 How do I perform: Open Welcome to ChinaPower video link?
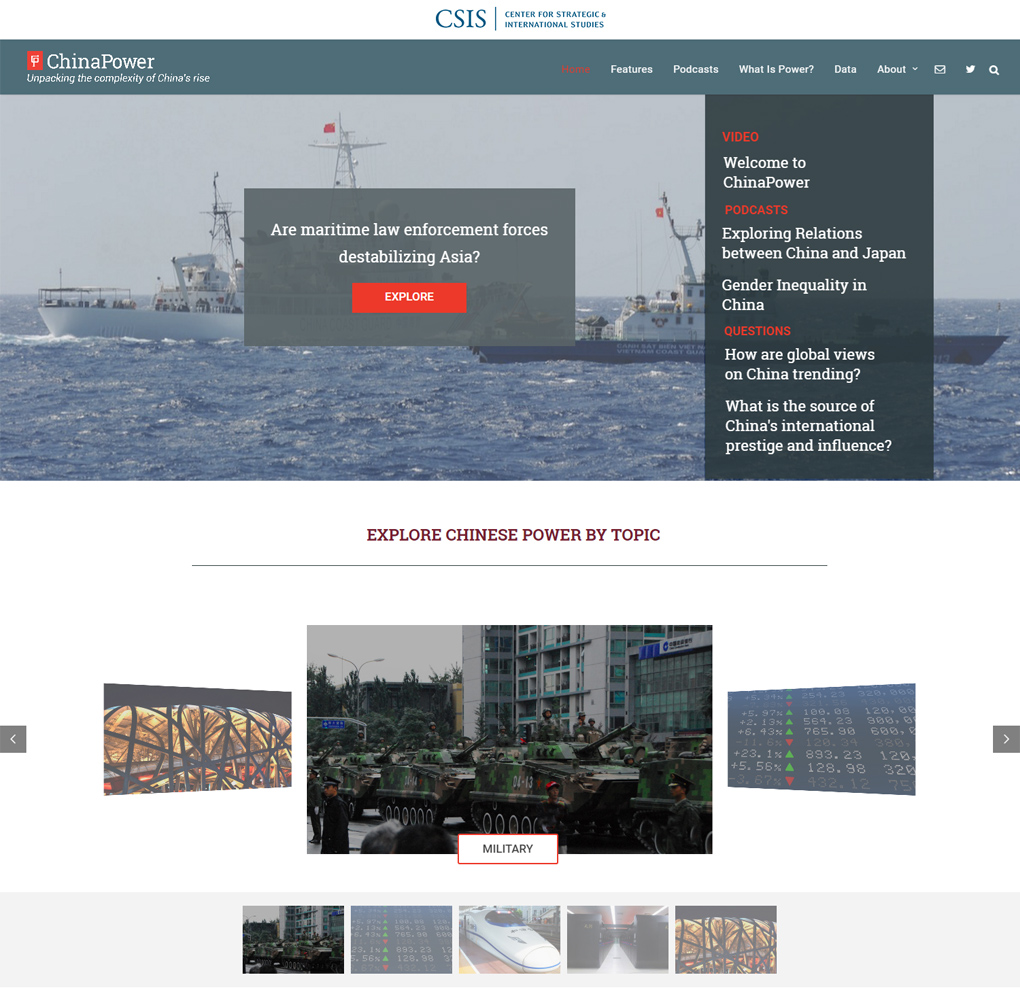[x=766, y=172]
